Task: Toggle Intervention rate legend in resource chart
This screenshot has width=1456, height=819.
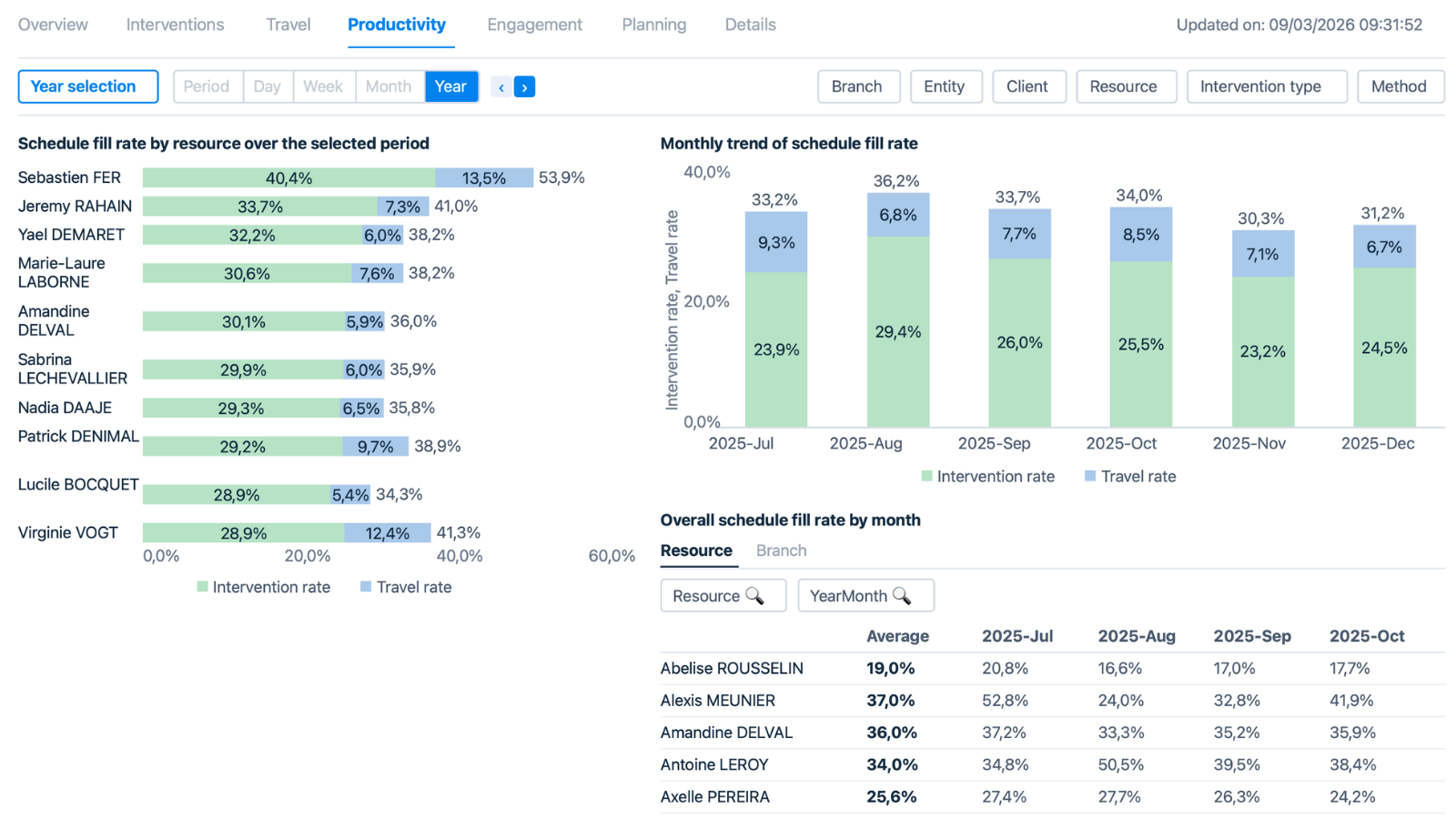Action: (264, 587)
